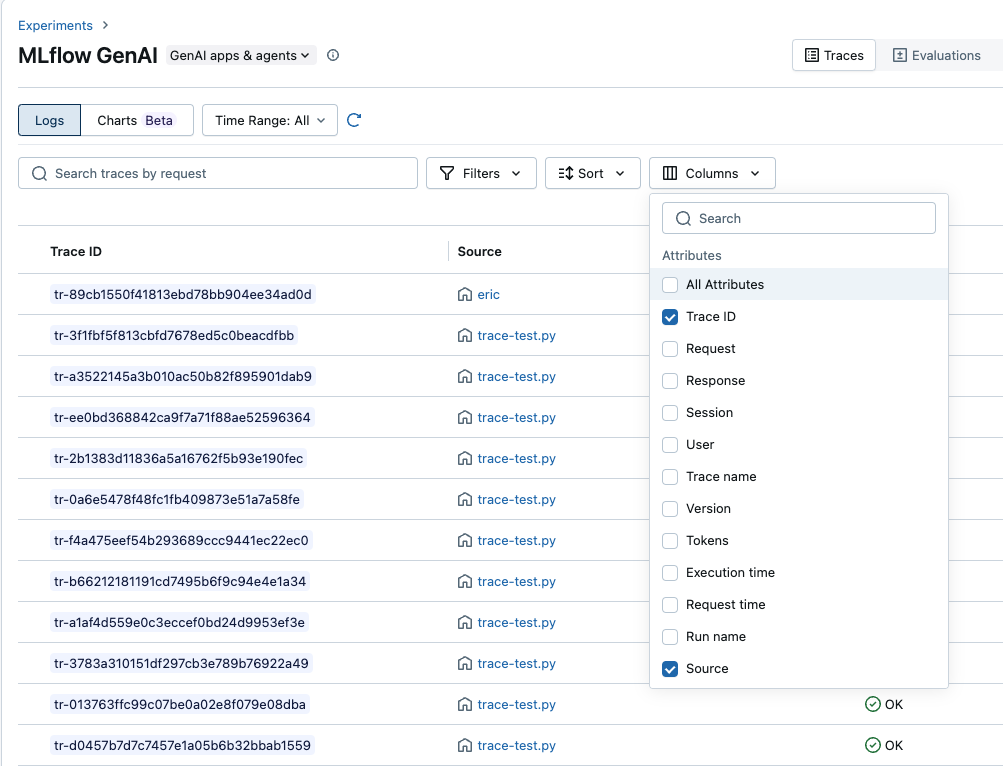Click the refresh traces icon
The width and height of the screenshot is (1003, 766).
coord(354,119)
